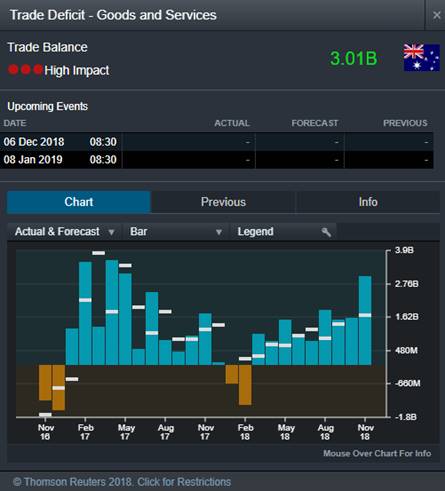Screen dimensions: 445x491
Task: Close the Trade Deficit panel
Action: coord(436,15)
